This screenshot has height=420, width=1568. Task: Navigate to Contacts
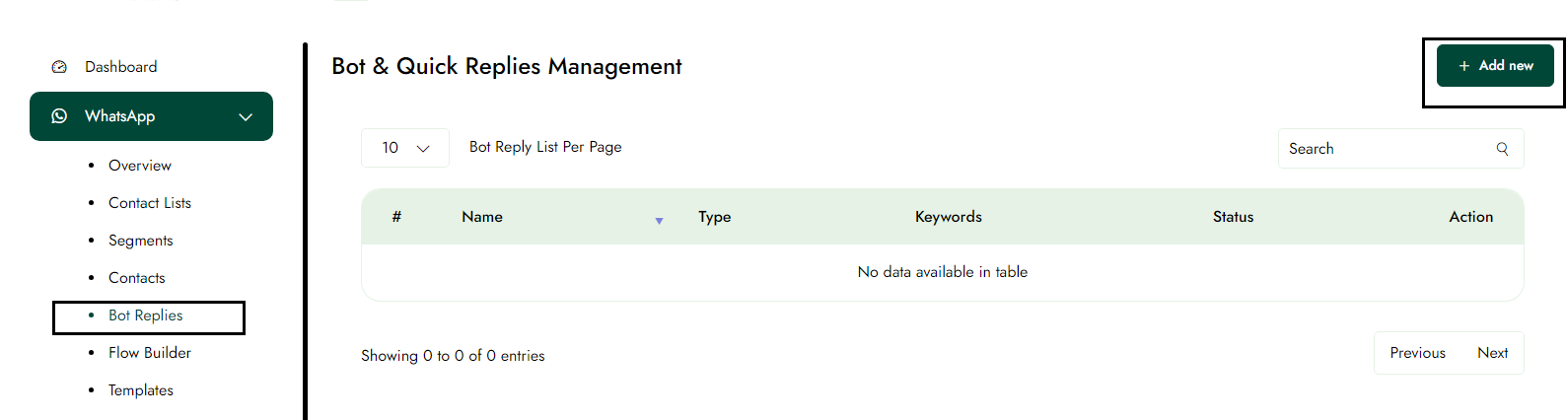click(136, 278)
